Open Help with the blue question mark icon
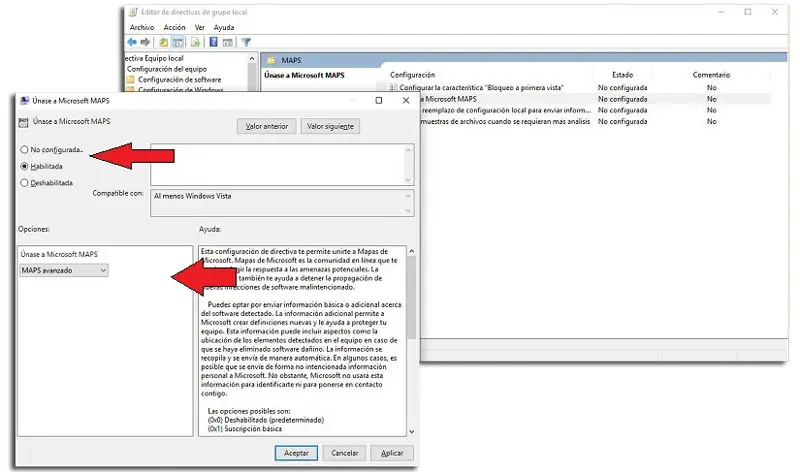 [214, 42]
